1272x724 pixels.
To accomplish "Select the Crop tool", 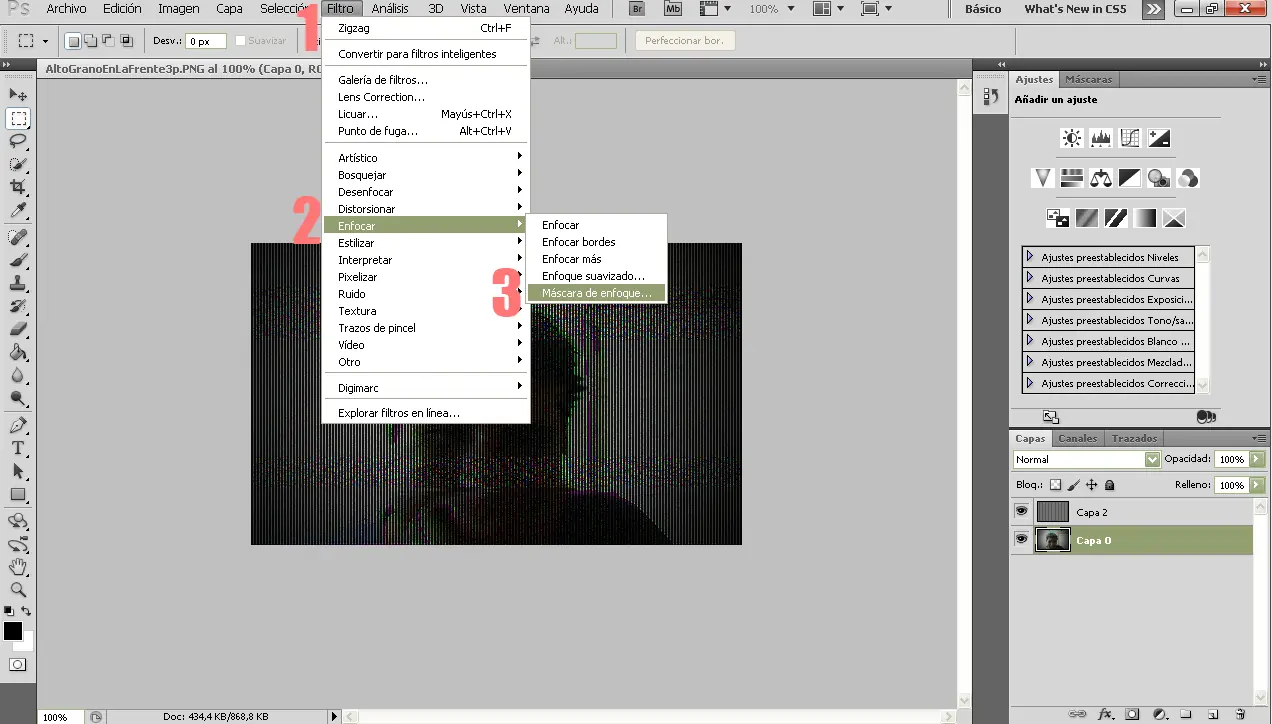I will point(18,187).
